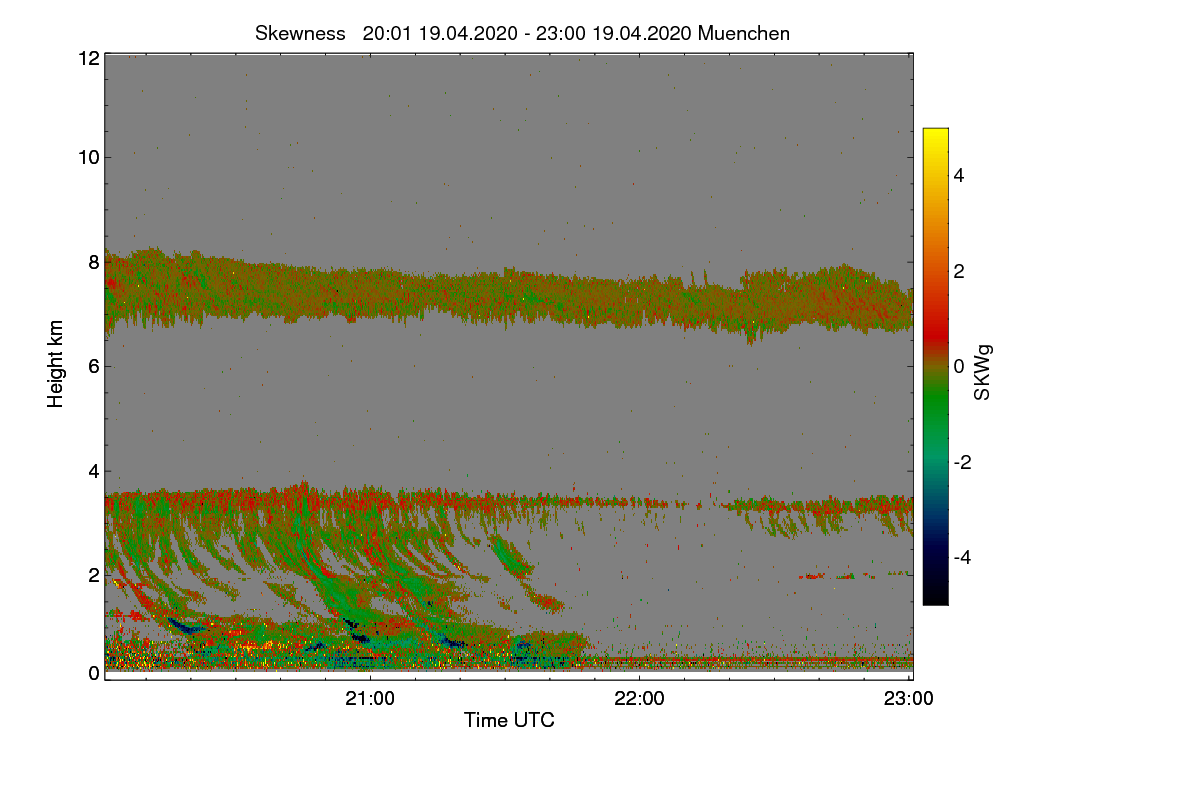This screenshot has width=1200, height=800.
Task: Click the height axis tick label 0
Action: click(x=93, y=673)
